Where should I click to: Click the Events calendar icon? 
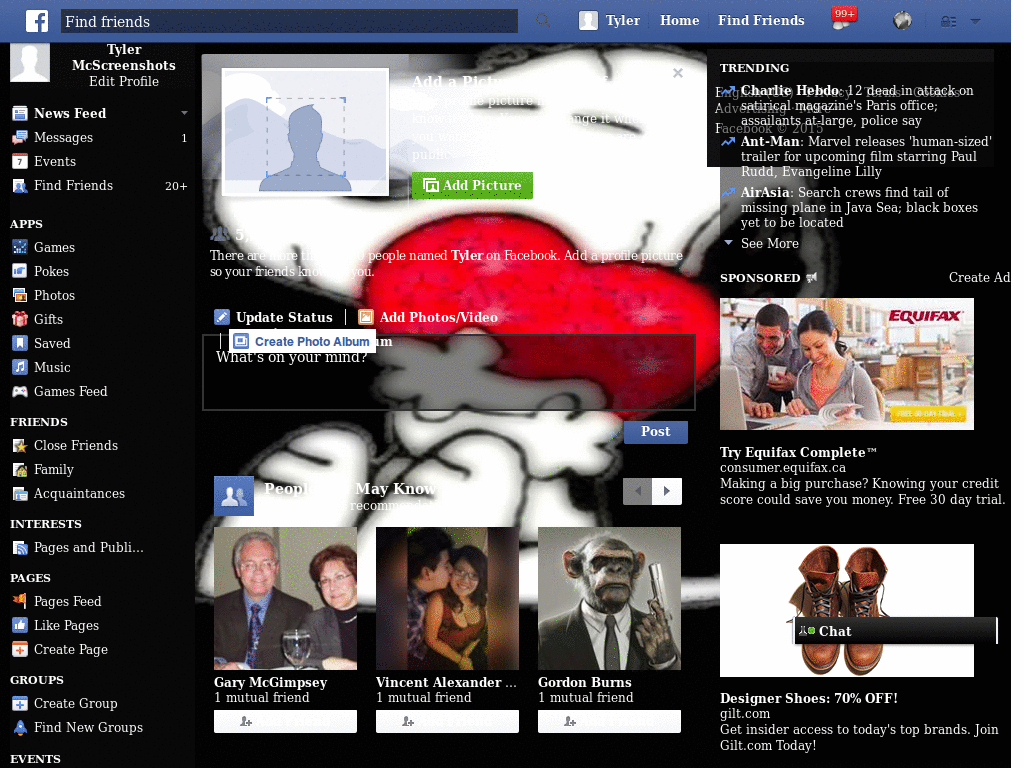[x=20, y=161]
